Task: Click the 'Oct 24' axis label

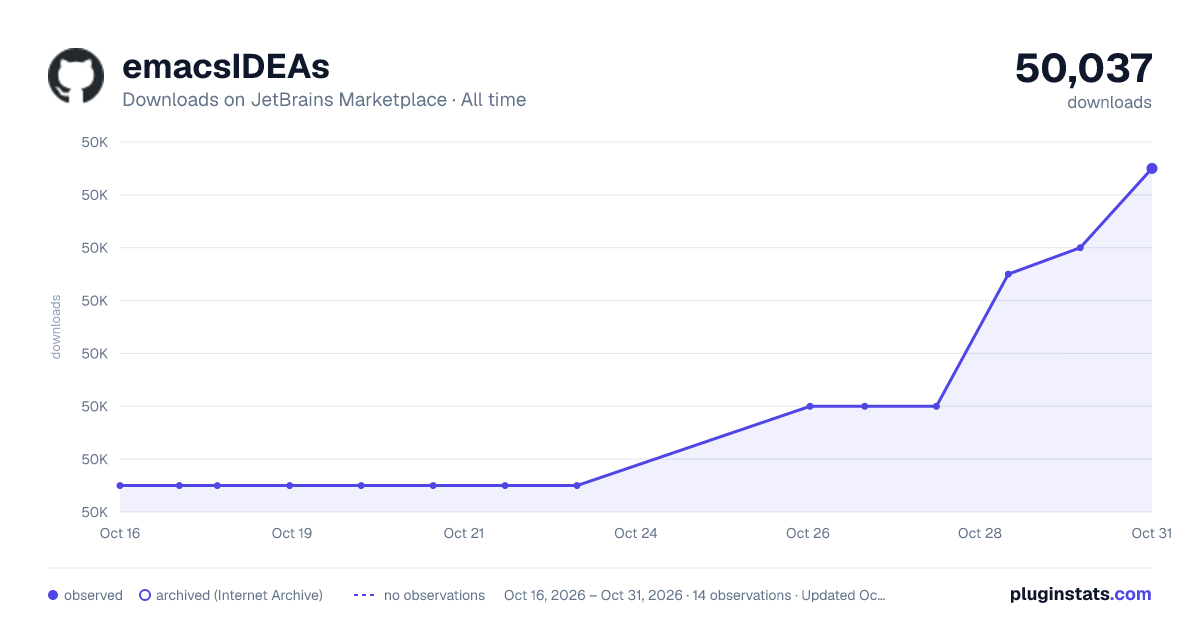Action: pyautogui.click(x=636, y=533)
